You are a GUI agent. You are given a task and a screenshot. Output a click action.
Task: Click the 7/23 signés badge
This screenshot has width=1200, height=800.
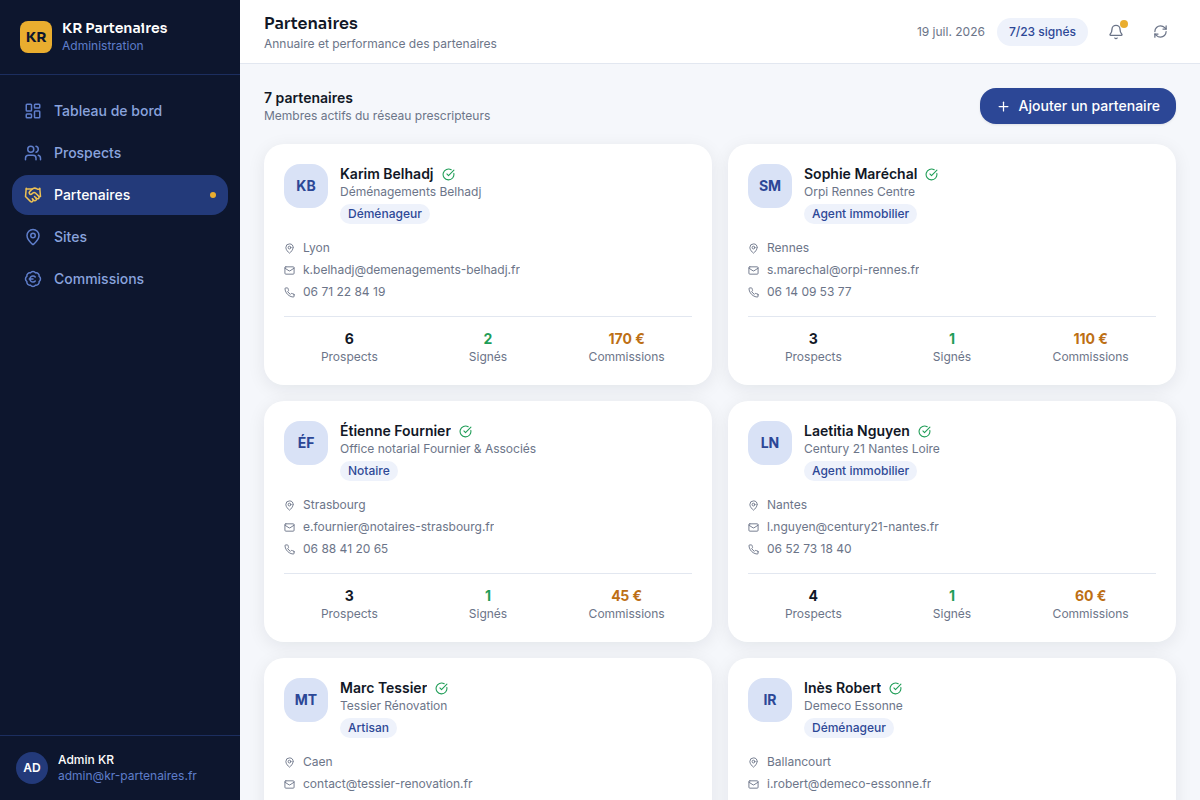click(x=1042, y=32)
